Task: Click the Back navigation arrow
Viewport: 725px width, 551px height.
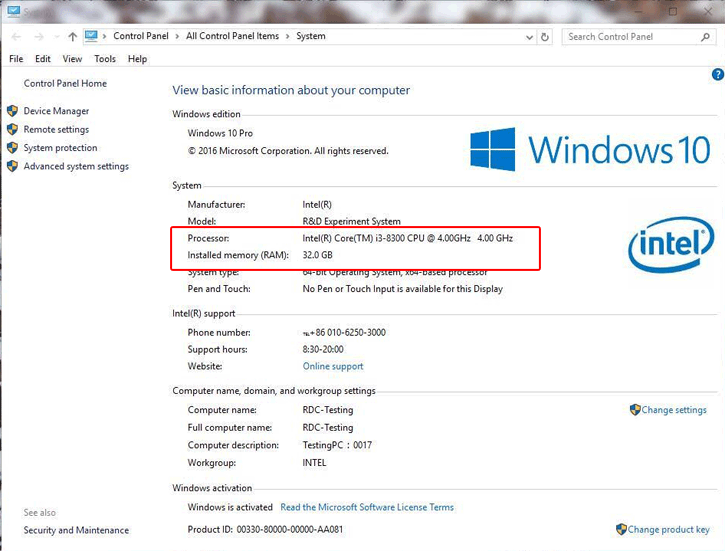Action: [x=16, y=37]
